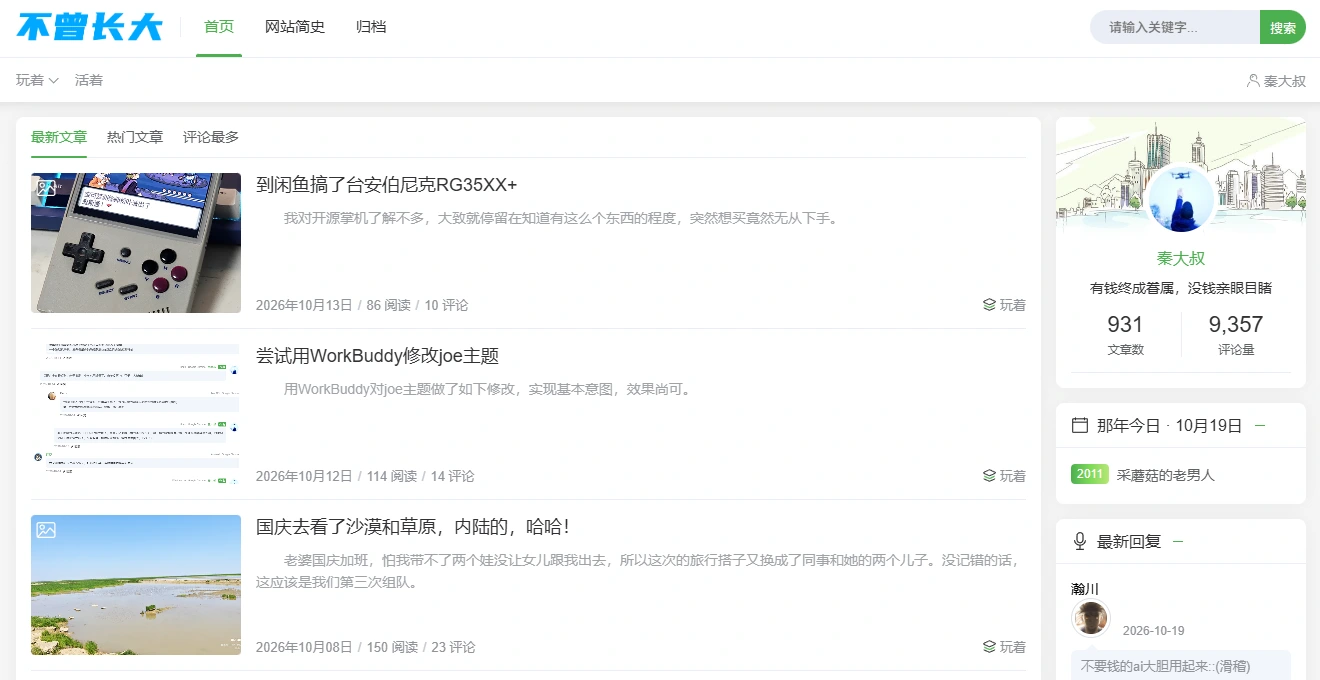Click the keyword search input field

click(1175, 27)
